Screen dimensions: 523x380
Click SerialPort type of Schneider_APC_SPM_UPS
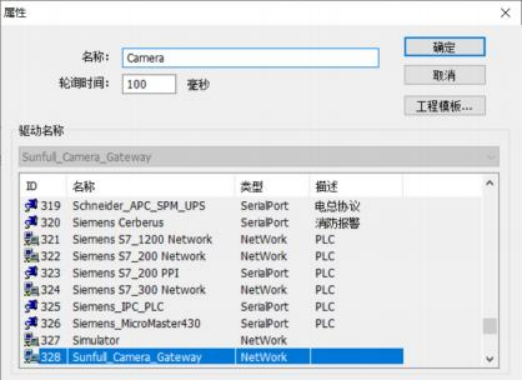(x=265, y=206)
